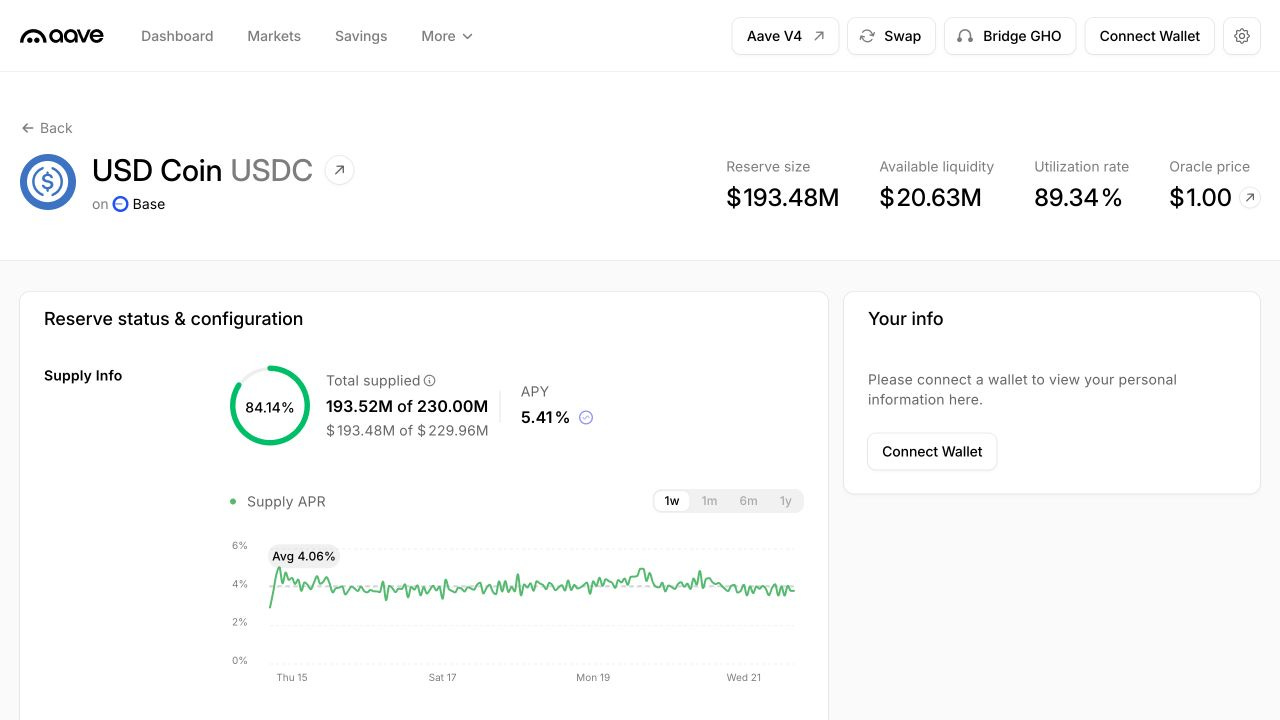Click the USDC token icon

click(x=48, y=182)
